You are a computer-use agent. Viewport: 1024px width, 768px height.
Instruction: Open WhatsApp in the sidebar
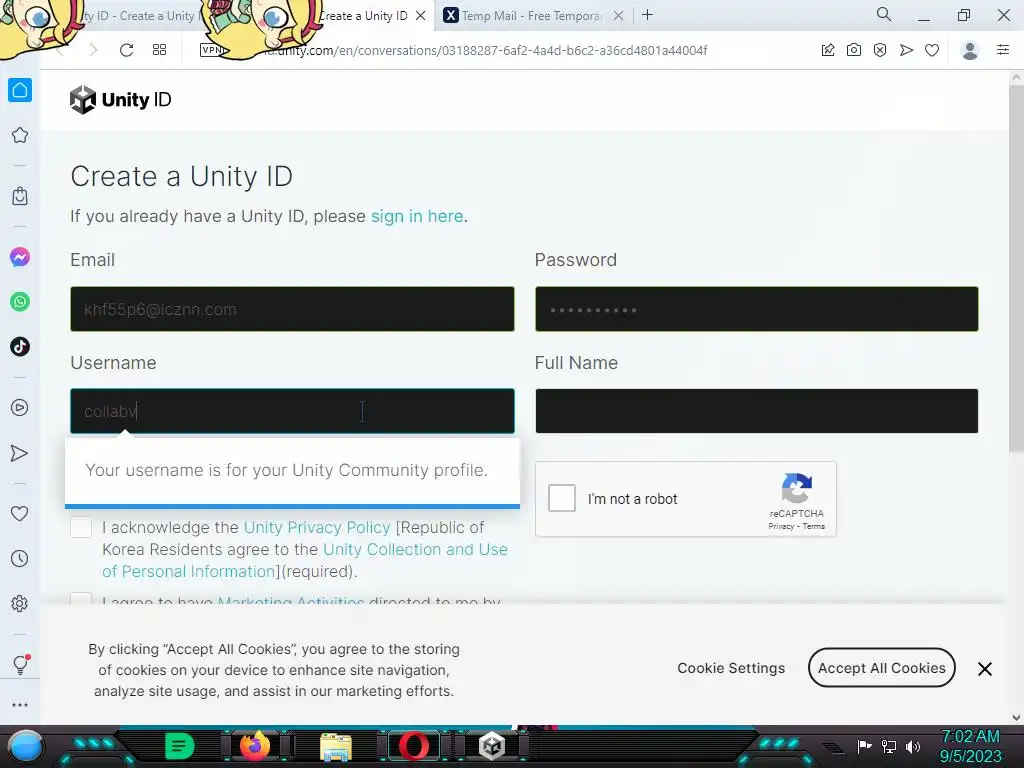click(20, 302)
